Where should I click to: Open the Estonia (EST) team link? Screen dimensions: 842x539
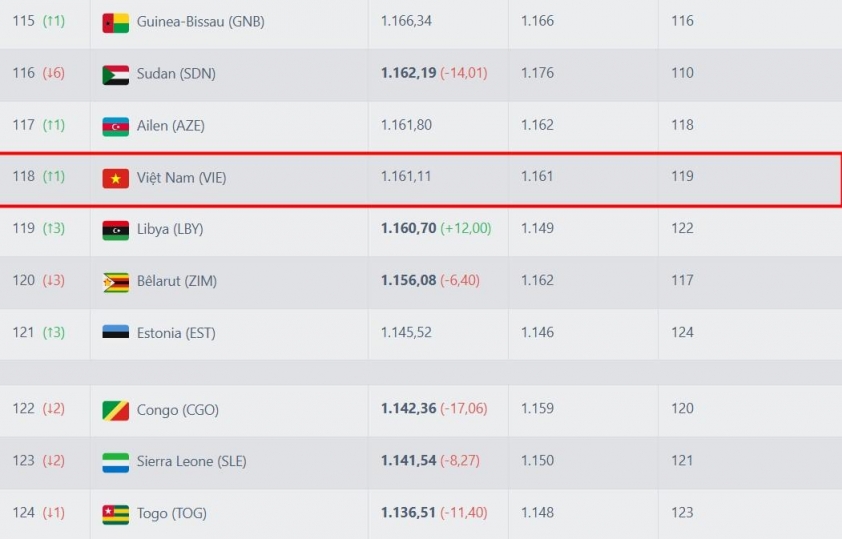pyautogui.click(x=176, y=333)
